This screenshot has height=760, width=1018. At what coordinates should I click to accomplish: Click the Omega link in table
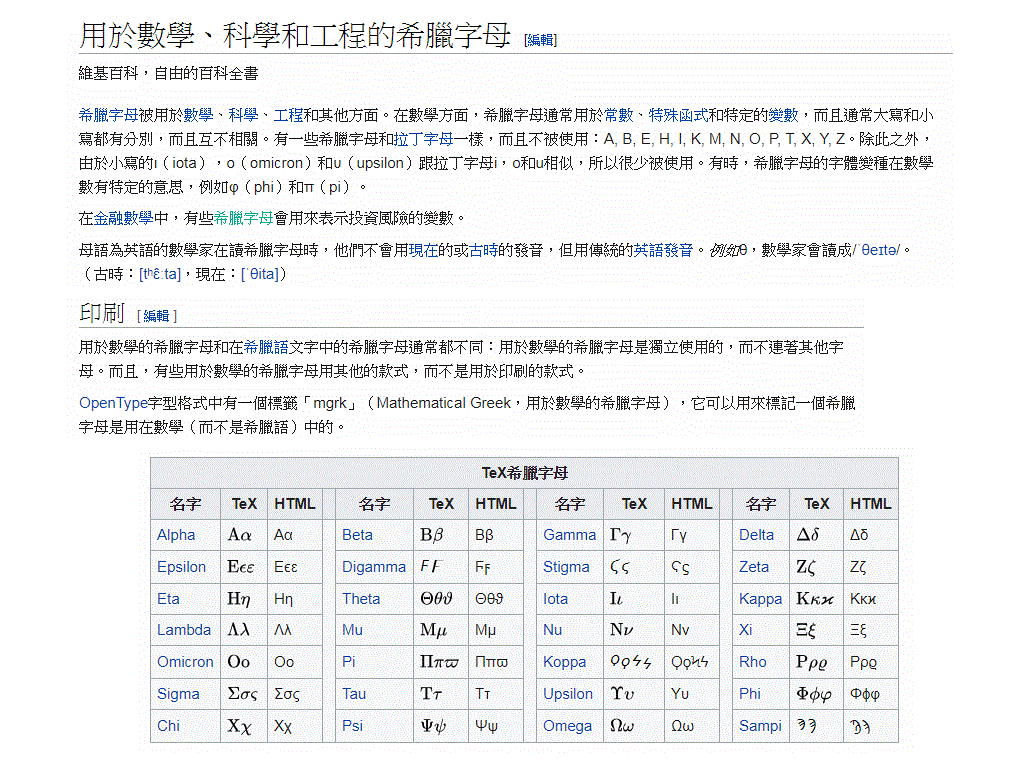click(x=567, y=726)
